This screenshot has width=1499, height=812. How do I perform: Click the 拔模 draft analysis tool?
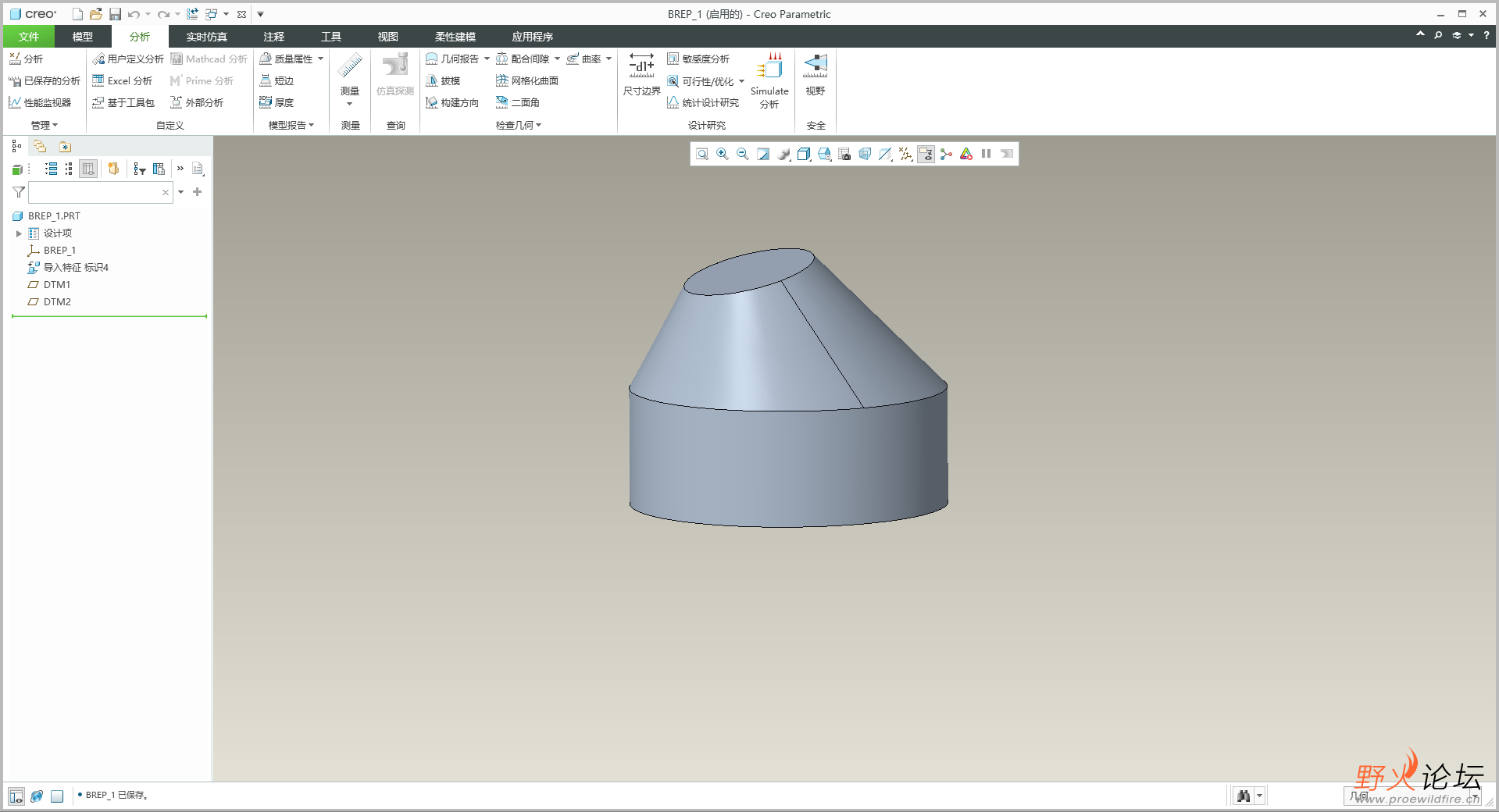tap(443, 80)
